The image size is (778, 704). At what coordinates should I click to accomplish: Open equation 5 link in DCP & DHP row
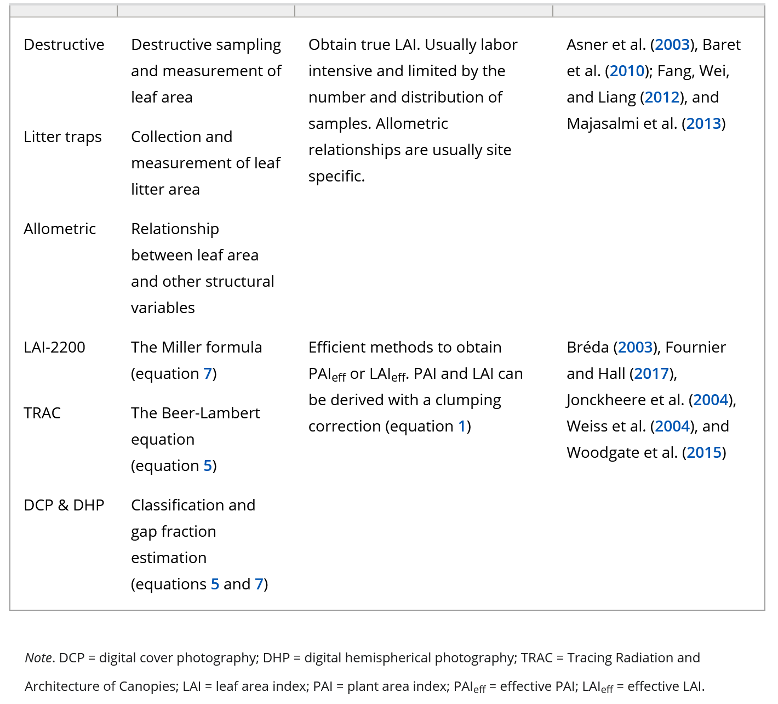(215, 583)
